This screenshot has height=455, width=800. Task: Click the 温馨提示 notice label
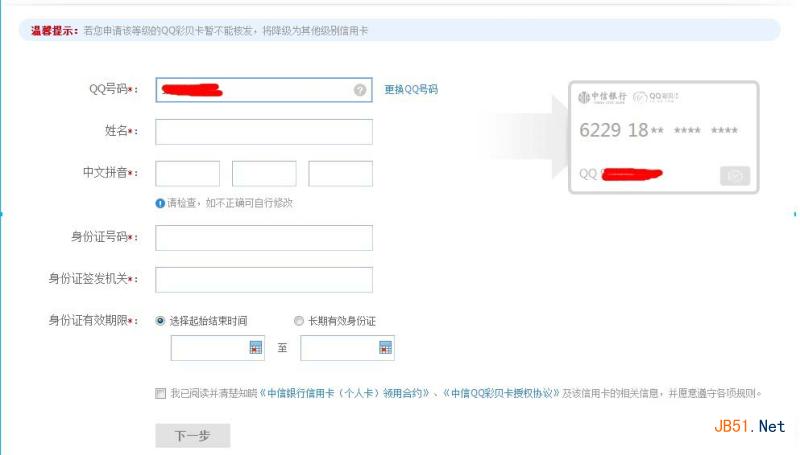coord(54,31)
